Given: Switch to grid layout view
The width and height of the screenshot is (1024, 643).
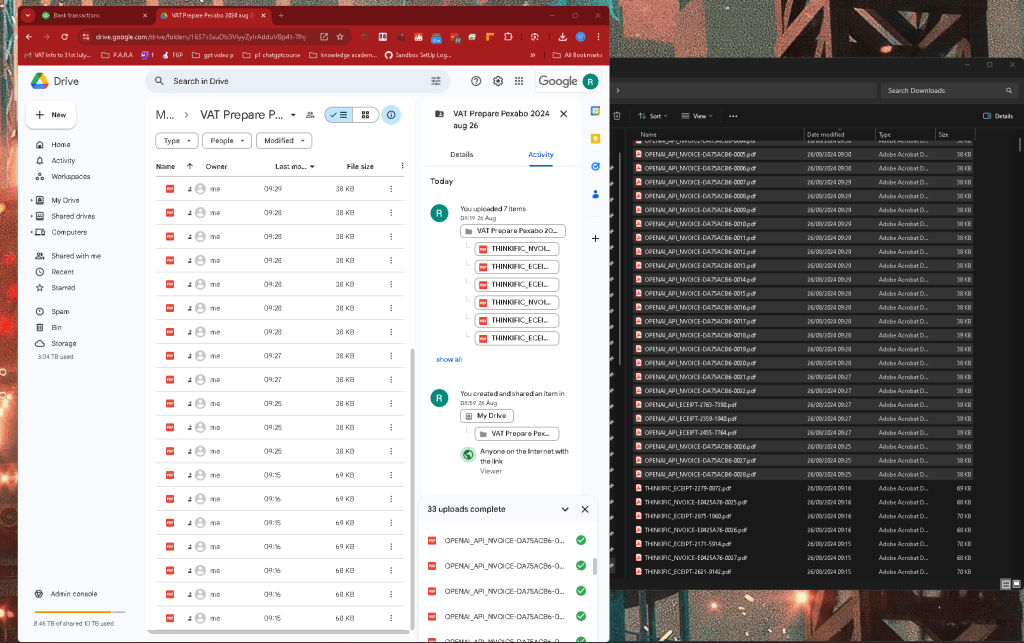Looking at the screenshot, I should pos(365,115).
